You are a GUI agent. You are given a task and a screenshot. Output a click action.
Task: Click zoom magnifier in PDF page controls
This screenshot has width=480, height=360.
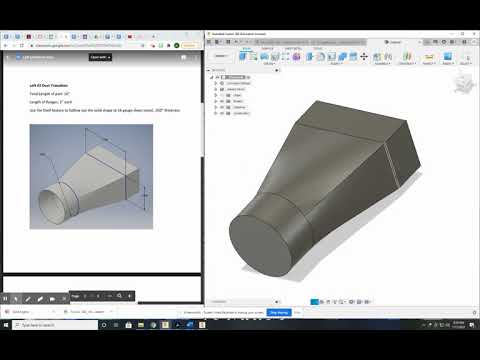click(x=119, y=296)
